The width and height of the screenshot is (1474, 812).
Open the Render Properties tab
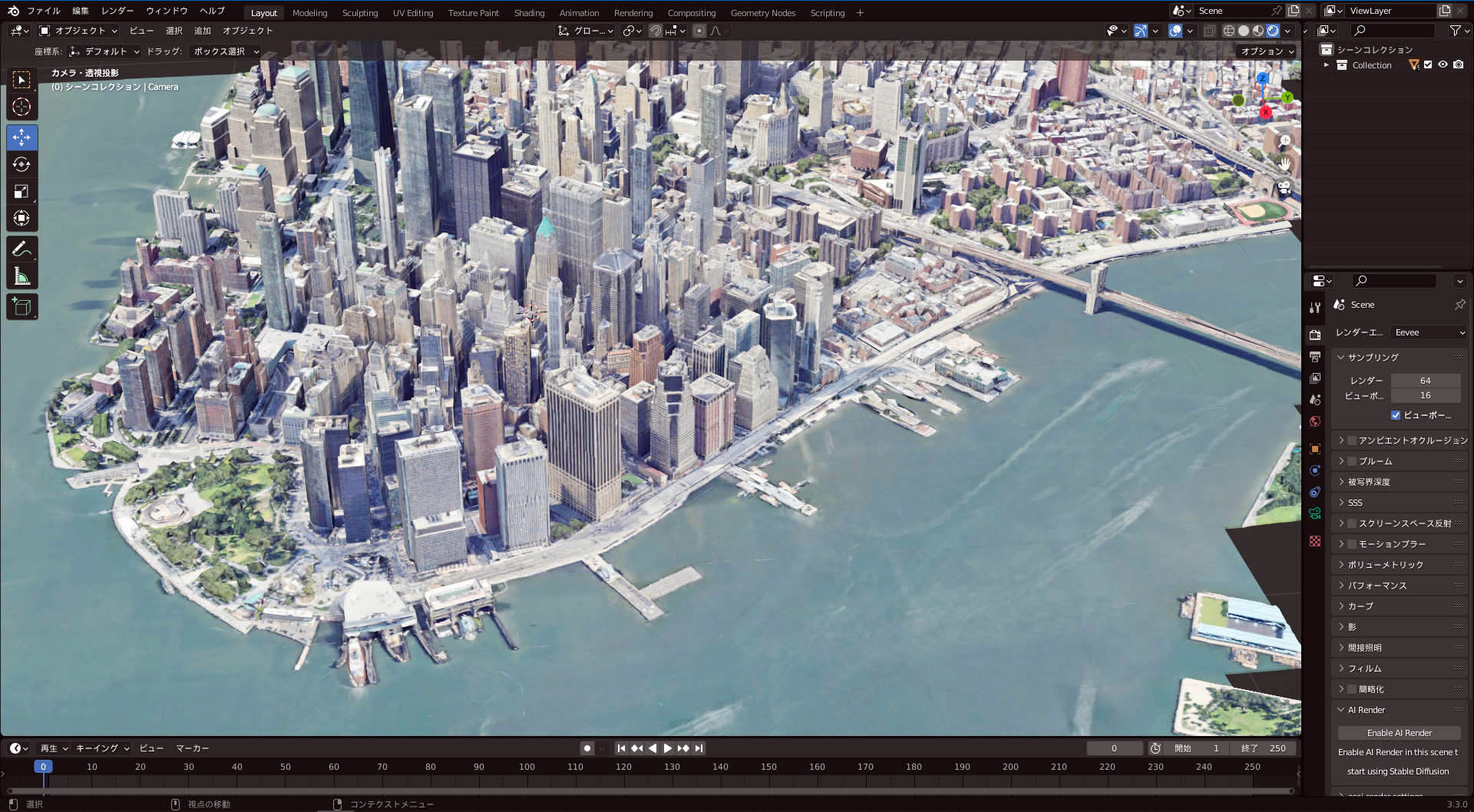point(1315,335)
